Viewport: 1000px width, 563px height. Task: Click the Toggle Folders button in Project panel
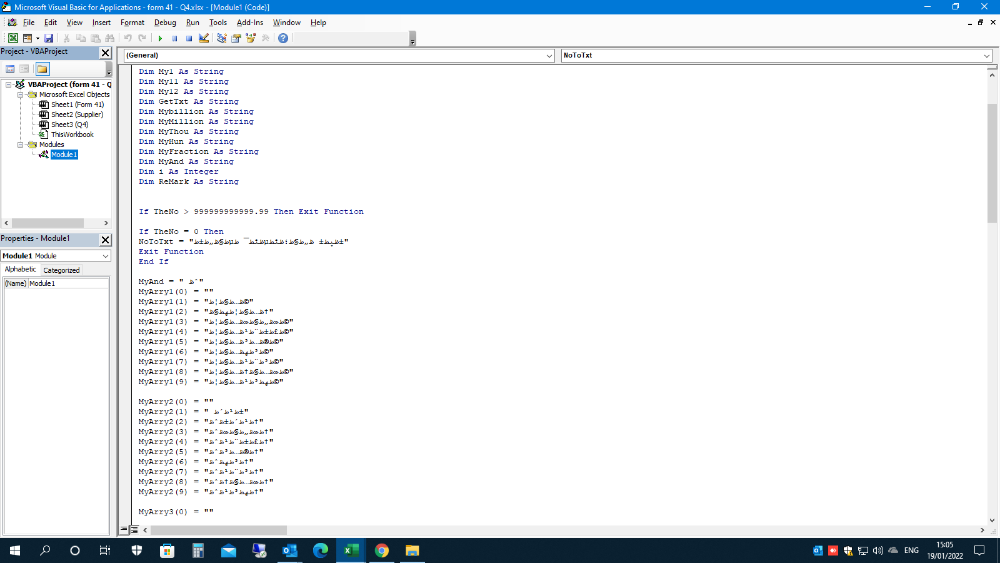pos(42,69)
